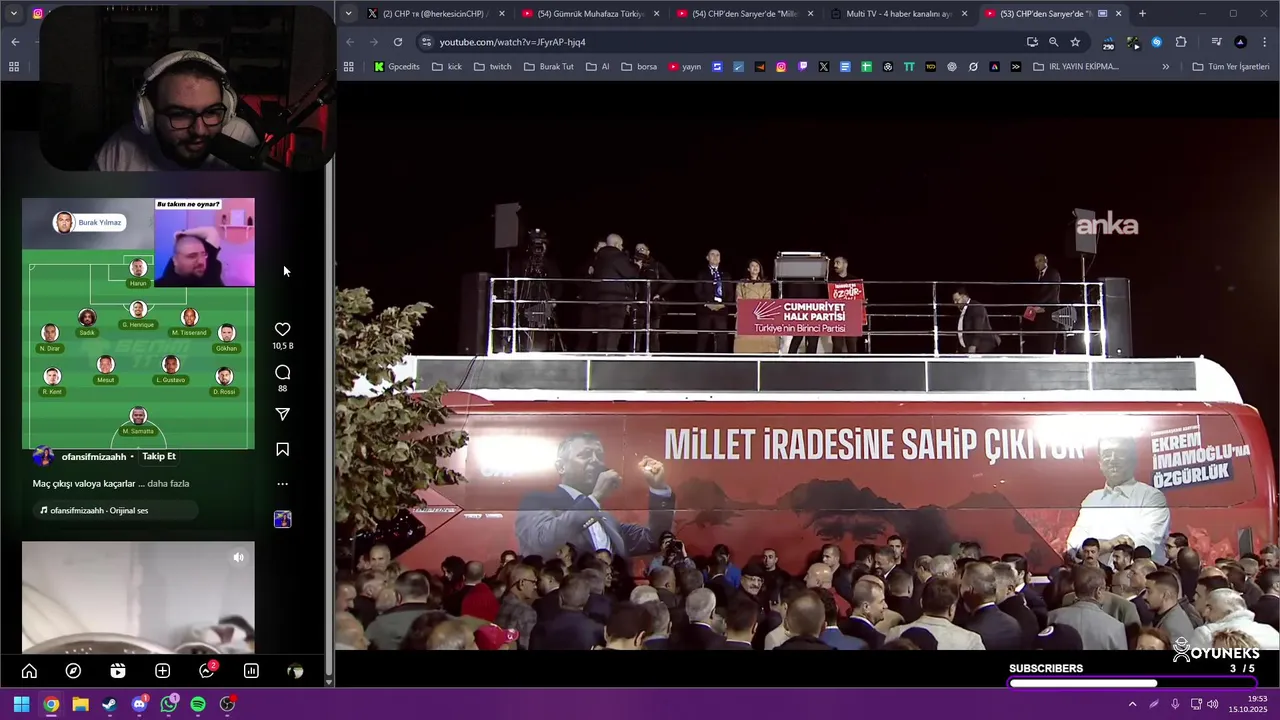Bookmark this page with the star icon
The image size is (1280, 720).
pyautogui.click(x=1075, y=42)
